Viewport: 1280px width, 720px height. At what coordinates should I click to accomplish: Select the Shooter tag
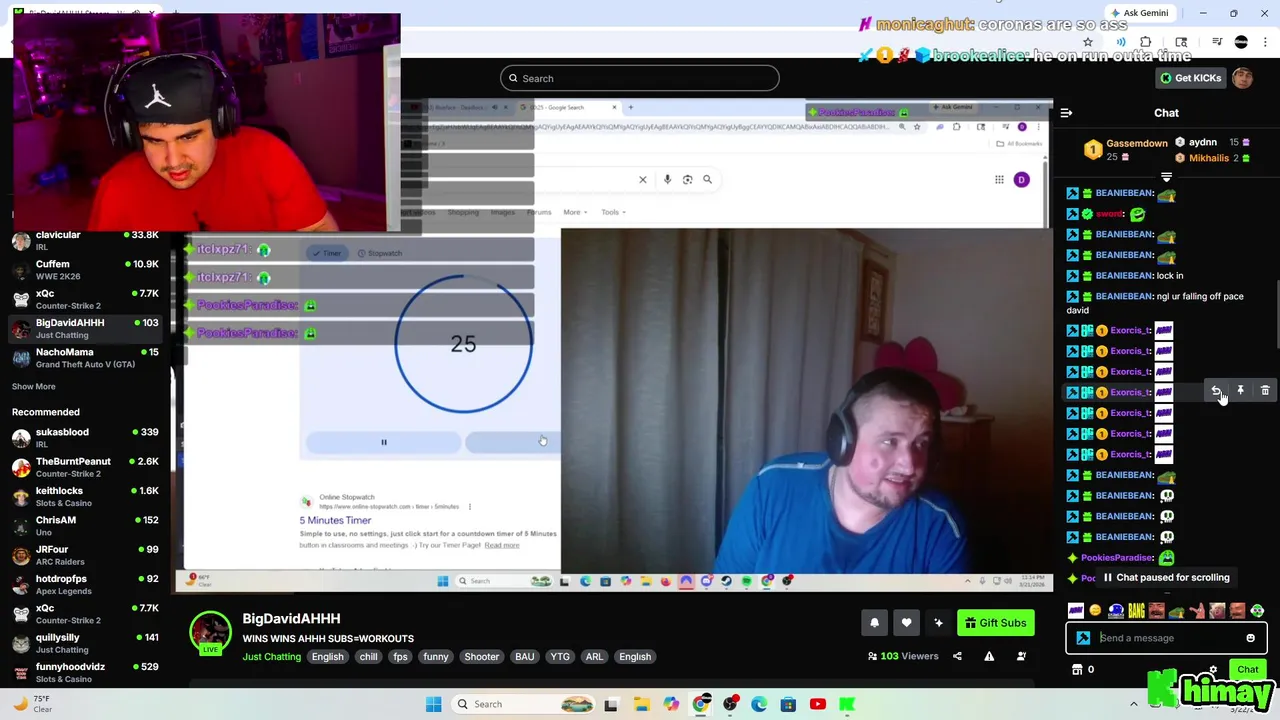pyautogui.click(x=481, y=657)
